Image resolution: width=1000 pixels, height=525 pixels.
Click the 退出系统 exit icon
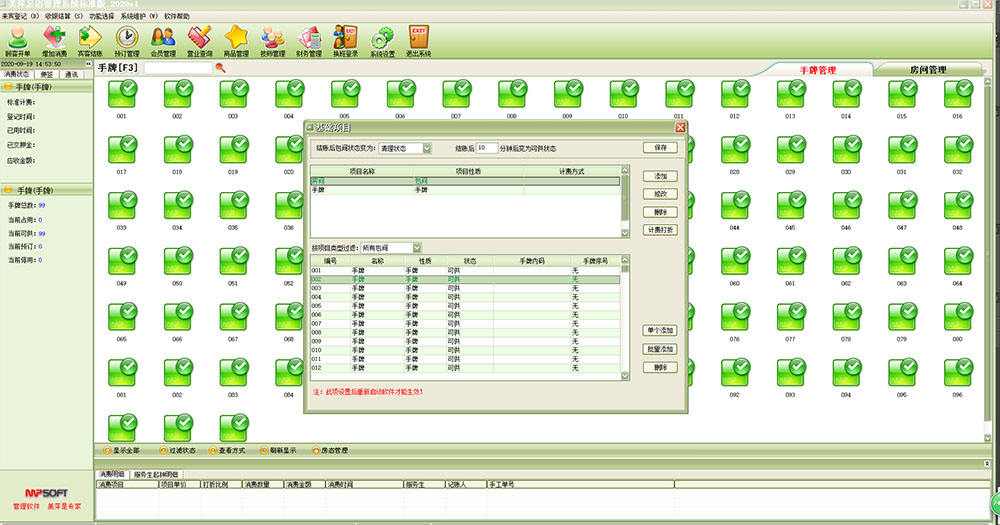(x=419, y=40)
